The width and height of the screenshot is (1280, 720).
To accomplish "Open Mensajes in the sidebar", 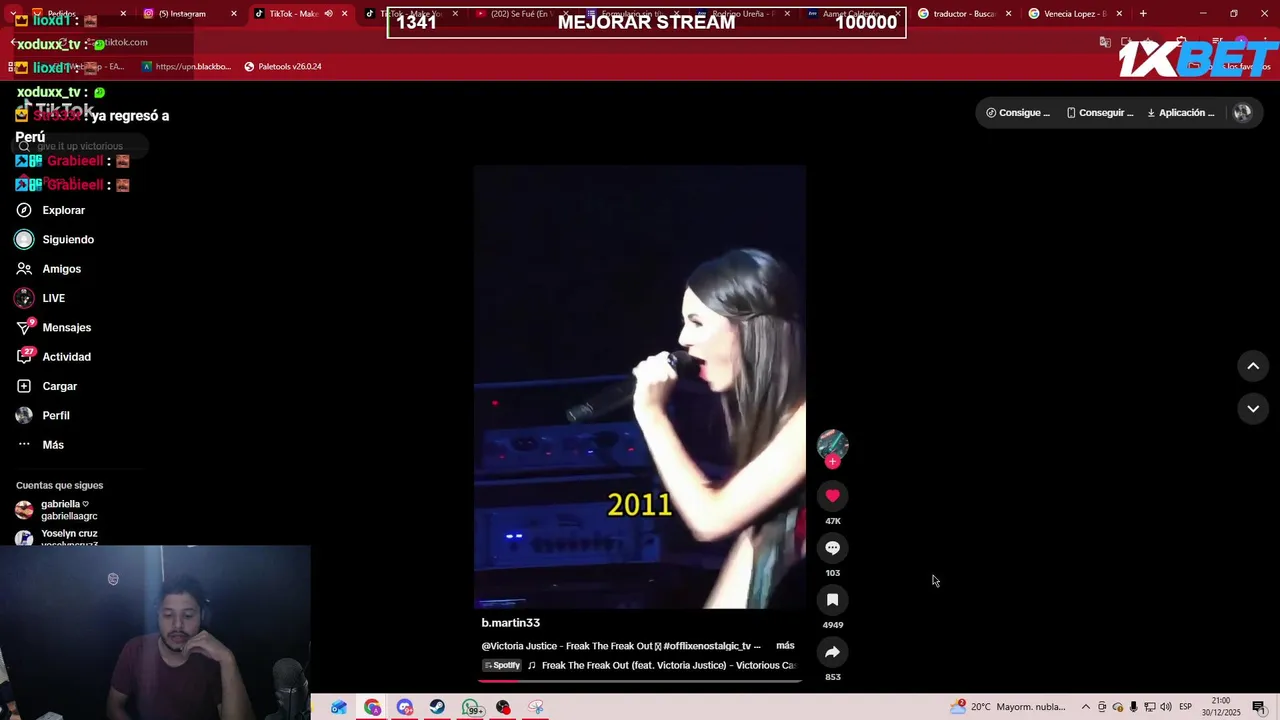I will (66, 328).
